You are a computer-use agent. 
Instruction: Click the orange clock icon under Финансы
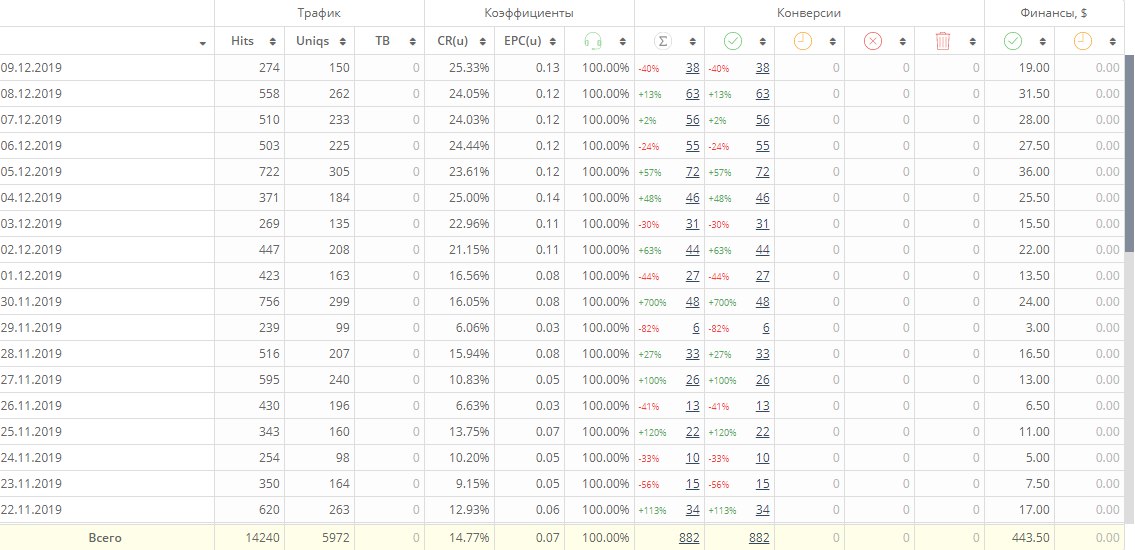(x=1082, y=41)
